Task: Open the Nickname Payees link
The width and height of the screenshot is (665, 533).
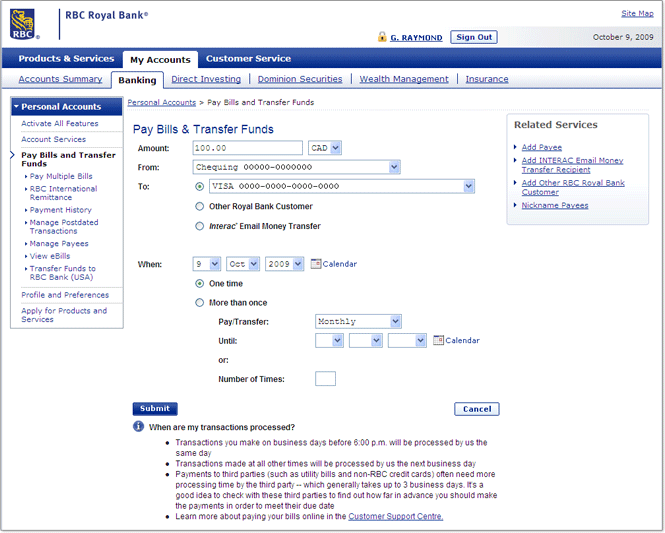Action: click(555, 205)
